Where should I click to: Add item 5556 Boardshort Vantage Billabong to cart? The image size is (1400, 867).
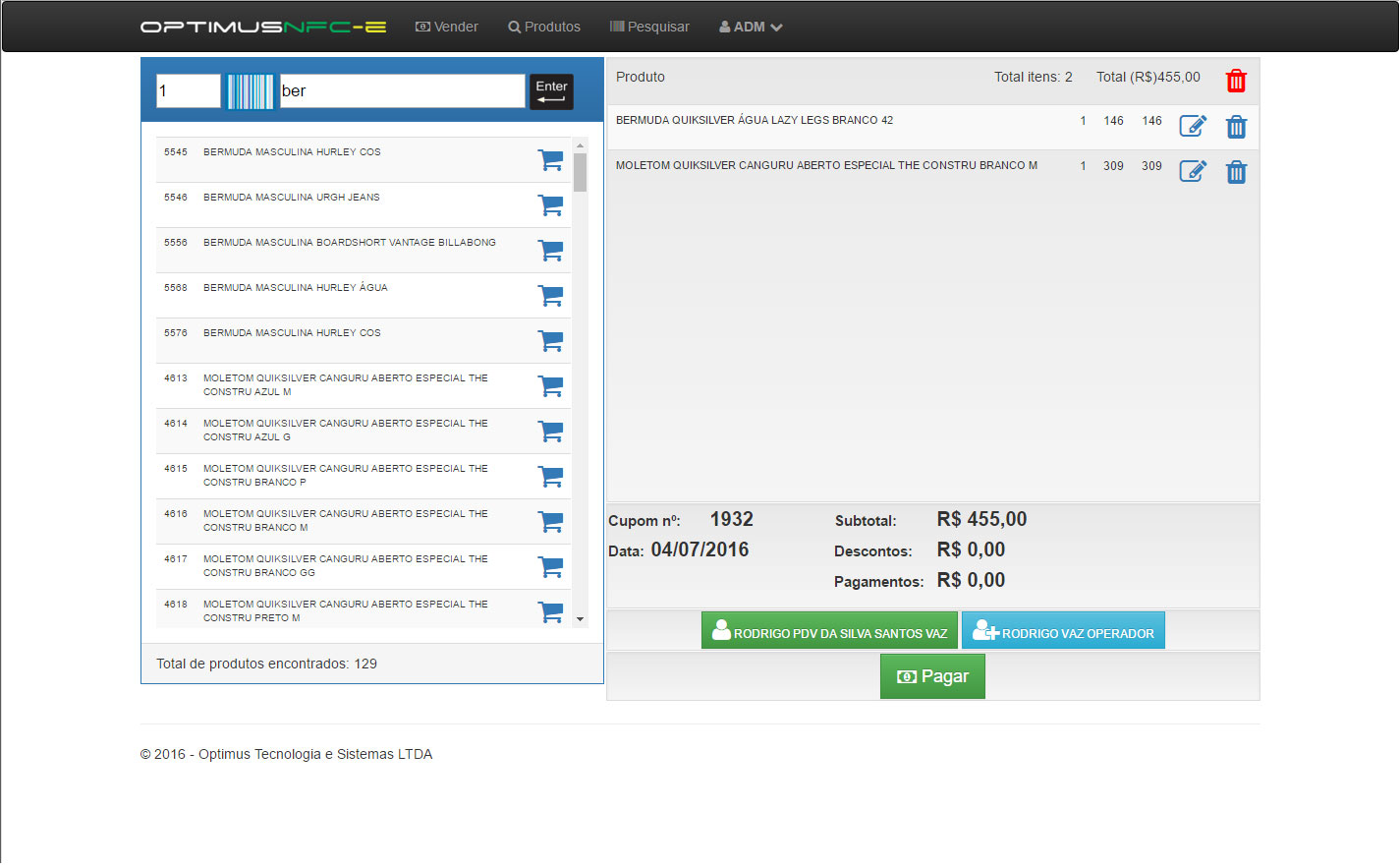550,251
